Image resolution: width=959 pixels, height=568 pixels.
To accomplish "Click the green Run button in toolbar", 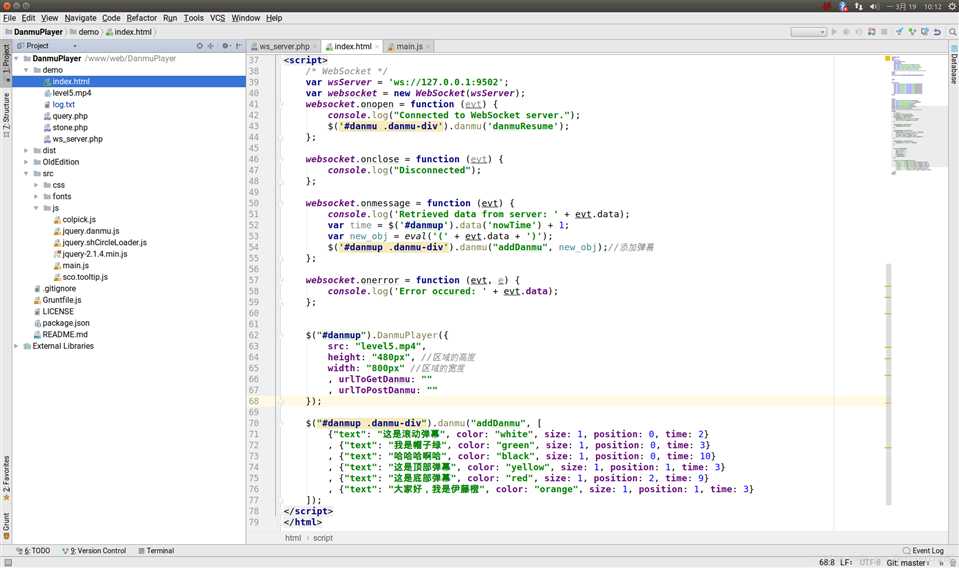I will pyautogui.click(x=834, y=32).
